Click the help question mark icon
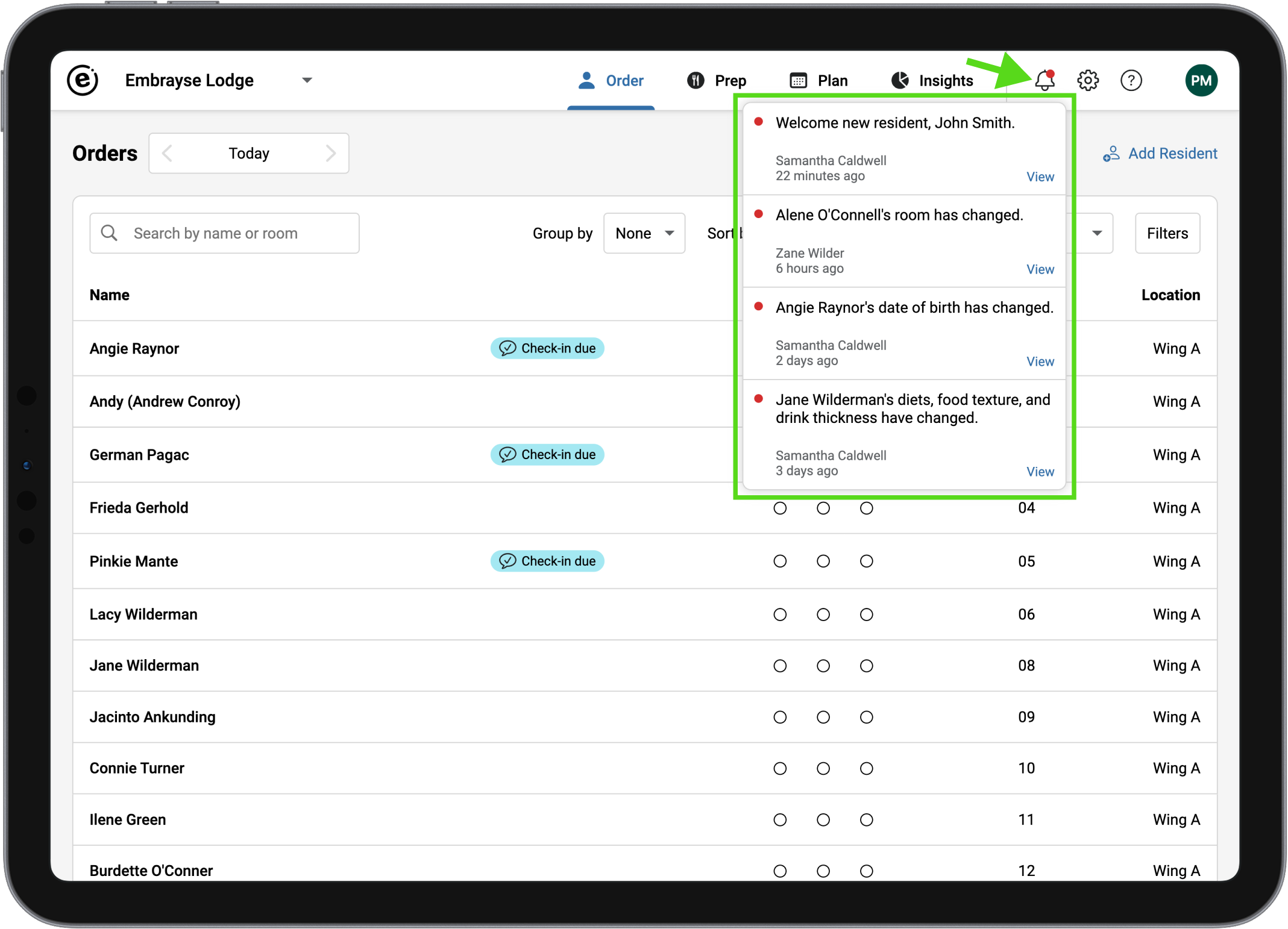The width and height of the screenshot is (1288, 929). (1131, 80)
